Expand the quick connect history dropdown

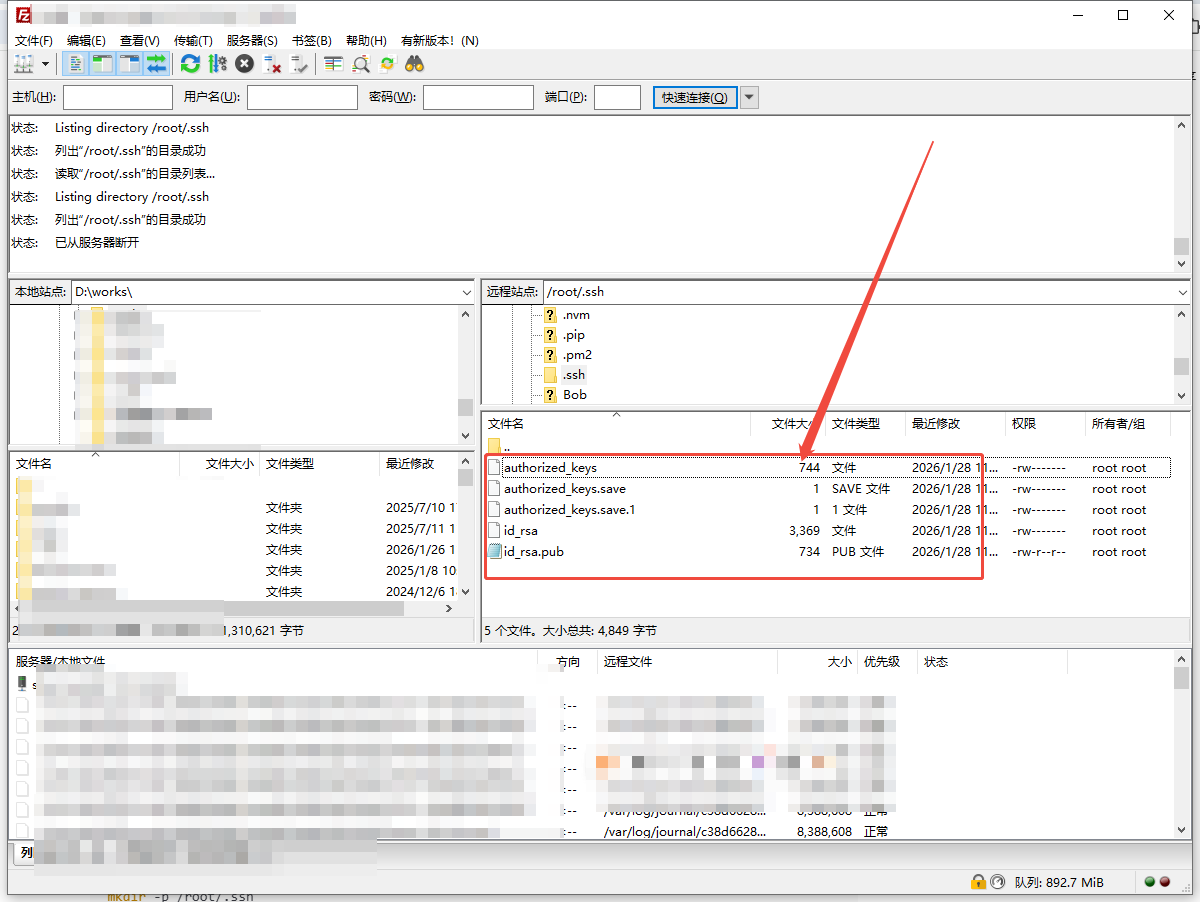tap(749, 97)
